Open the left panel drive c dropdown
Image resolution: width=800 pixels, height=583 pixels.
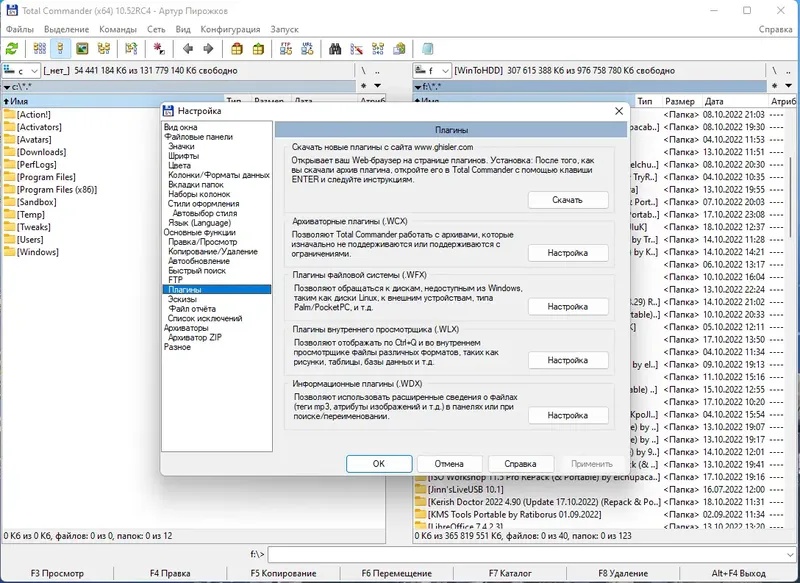tap(21, 70)
